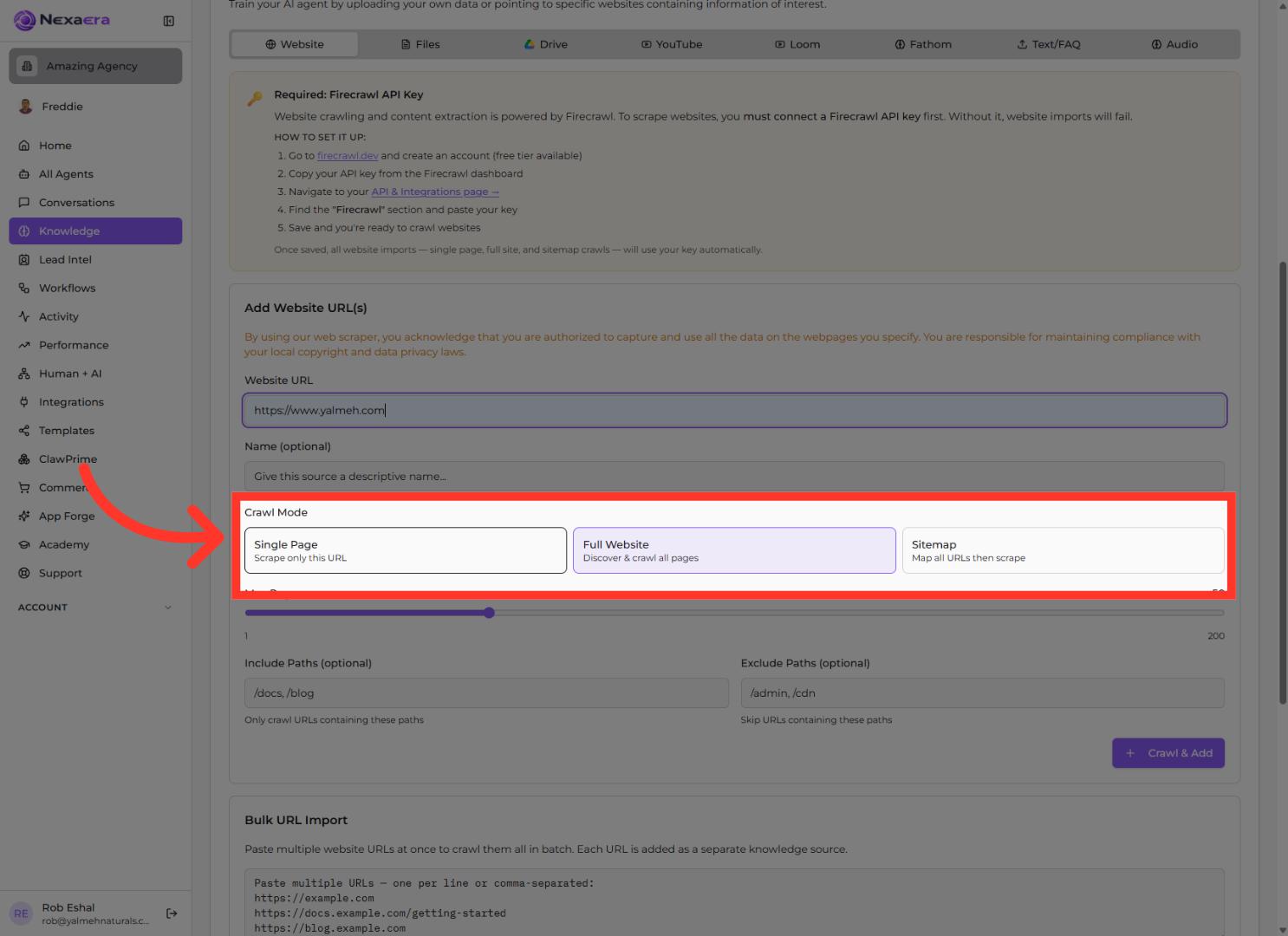Click the Lead Intel icon
The width and height of the screenshot is (1288, 936).
(x=24, y=260)
